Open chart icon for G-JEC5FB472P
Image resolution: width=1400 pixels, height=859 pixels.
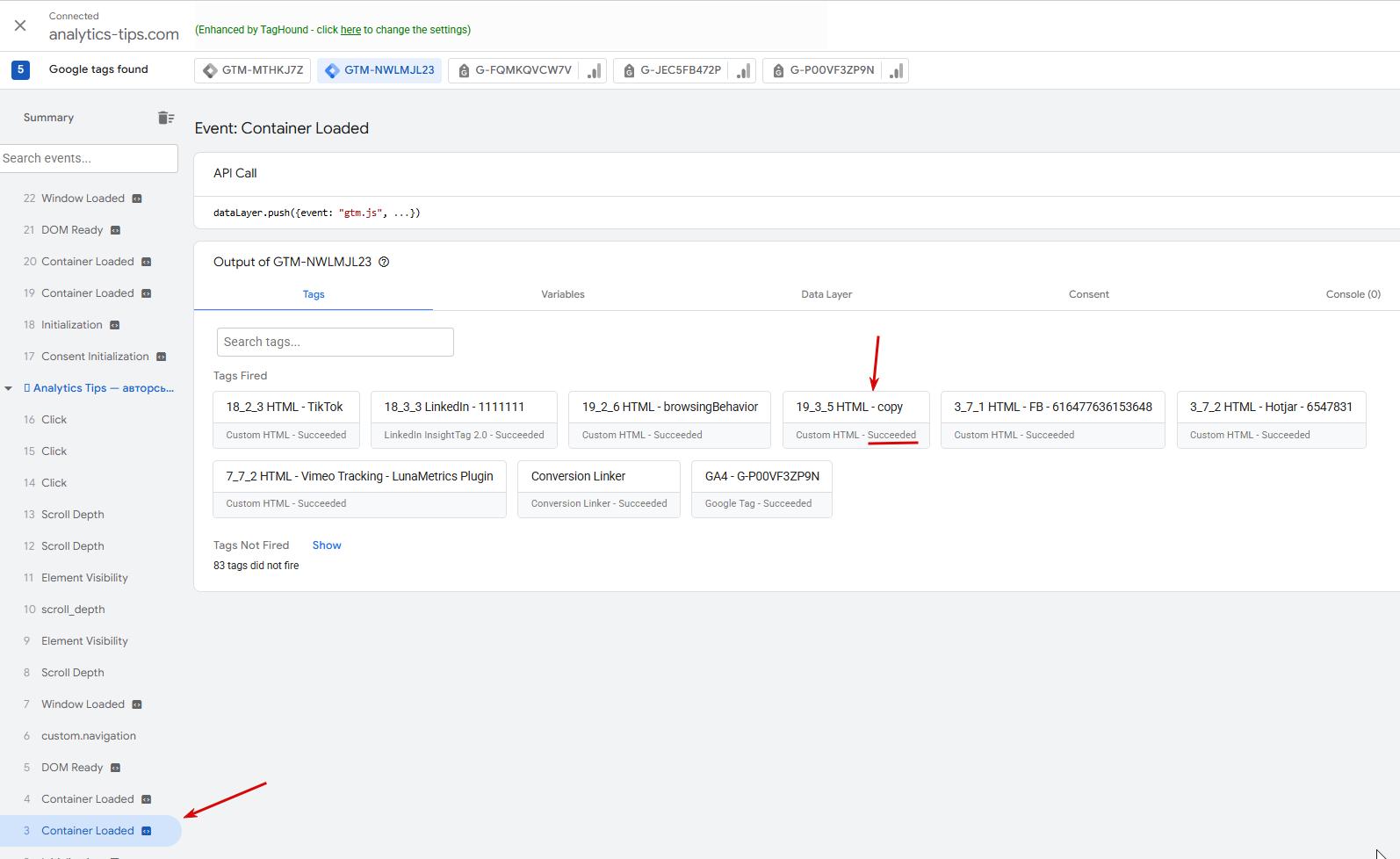pyautogui.click(x=744, y=70)
